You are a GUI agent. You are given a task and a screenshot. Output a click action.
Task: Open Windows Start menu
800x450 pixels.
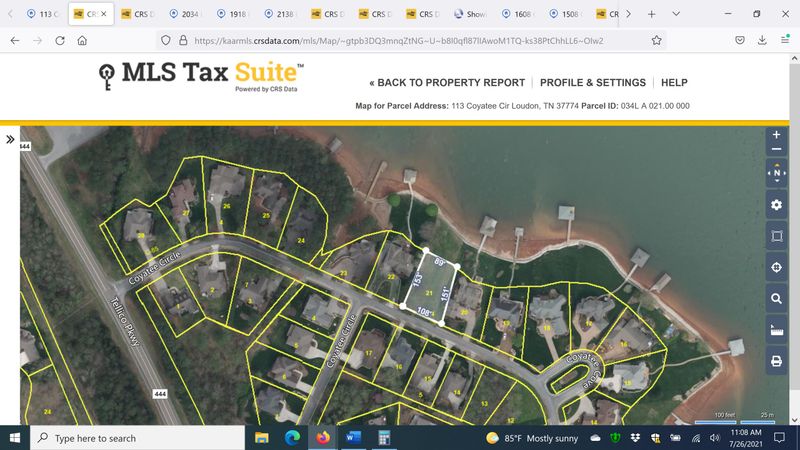(x=15, y=438)
